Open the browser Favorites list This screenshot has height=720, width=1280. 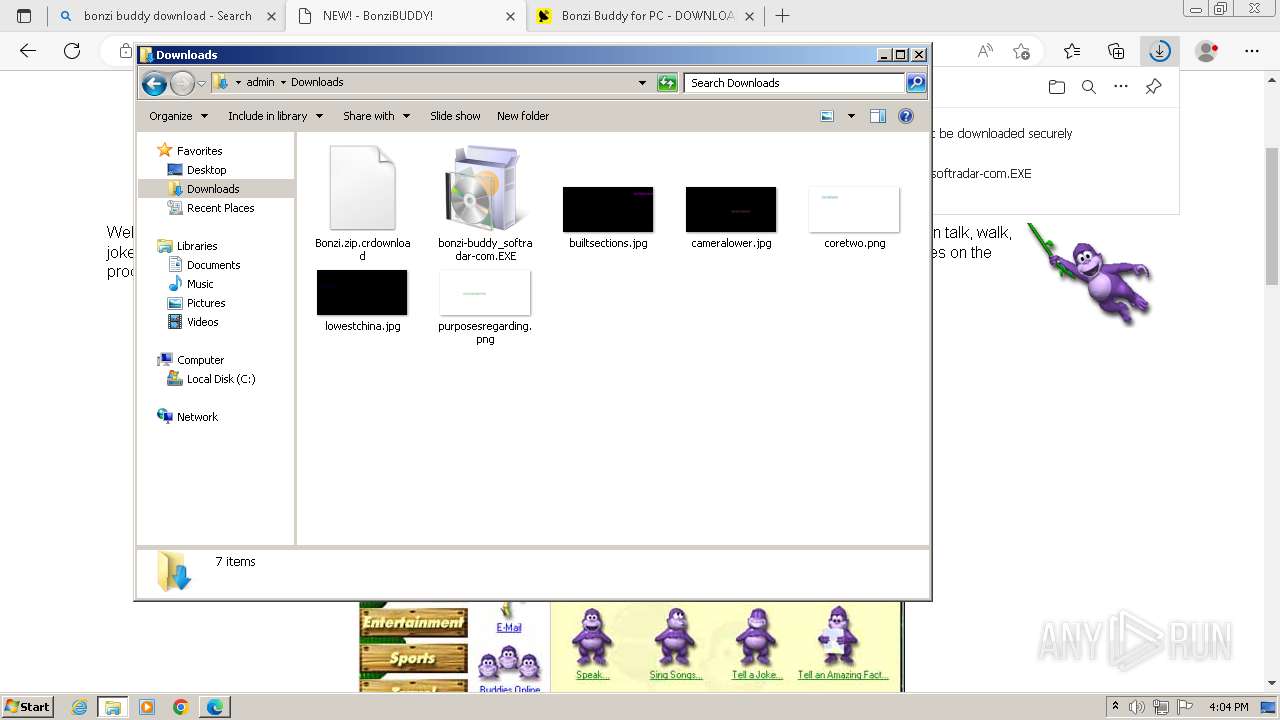point(1072,51)
